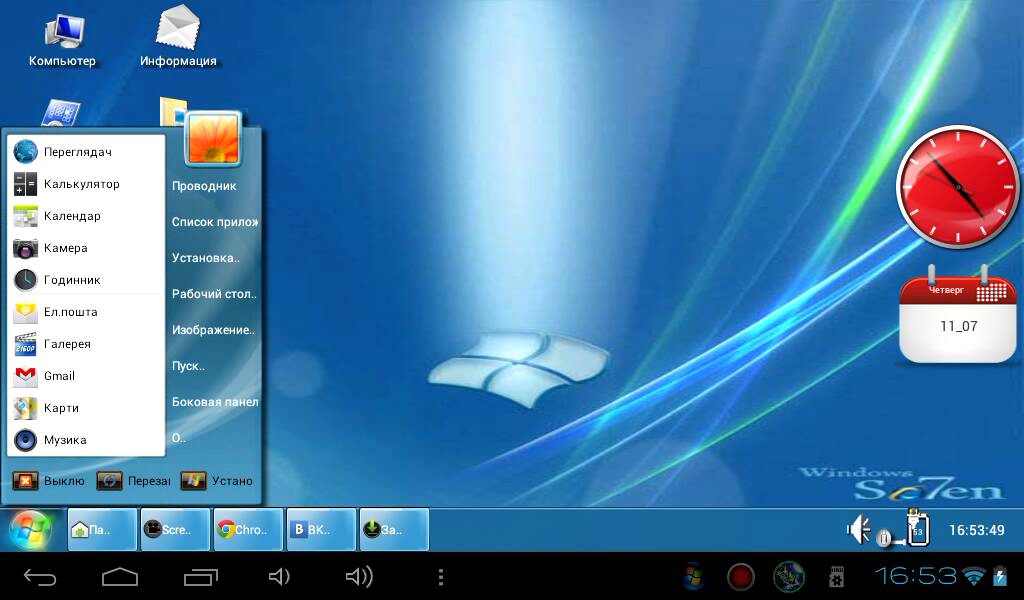Launch Музика from the start menu
Screen dimensions: 1024x600
coord(86,439)
